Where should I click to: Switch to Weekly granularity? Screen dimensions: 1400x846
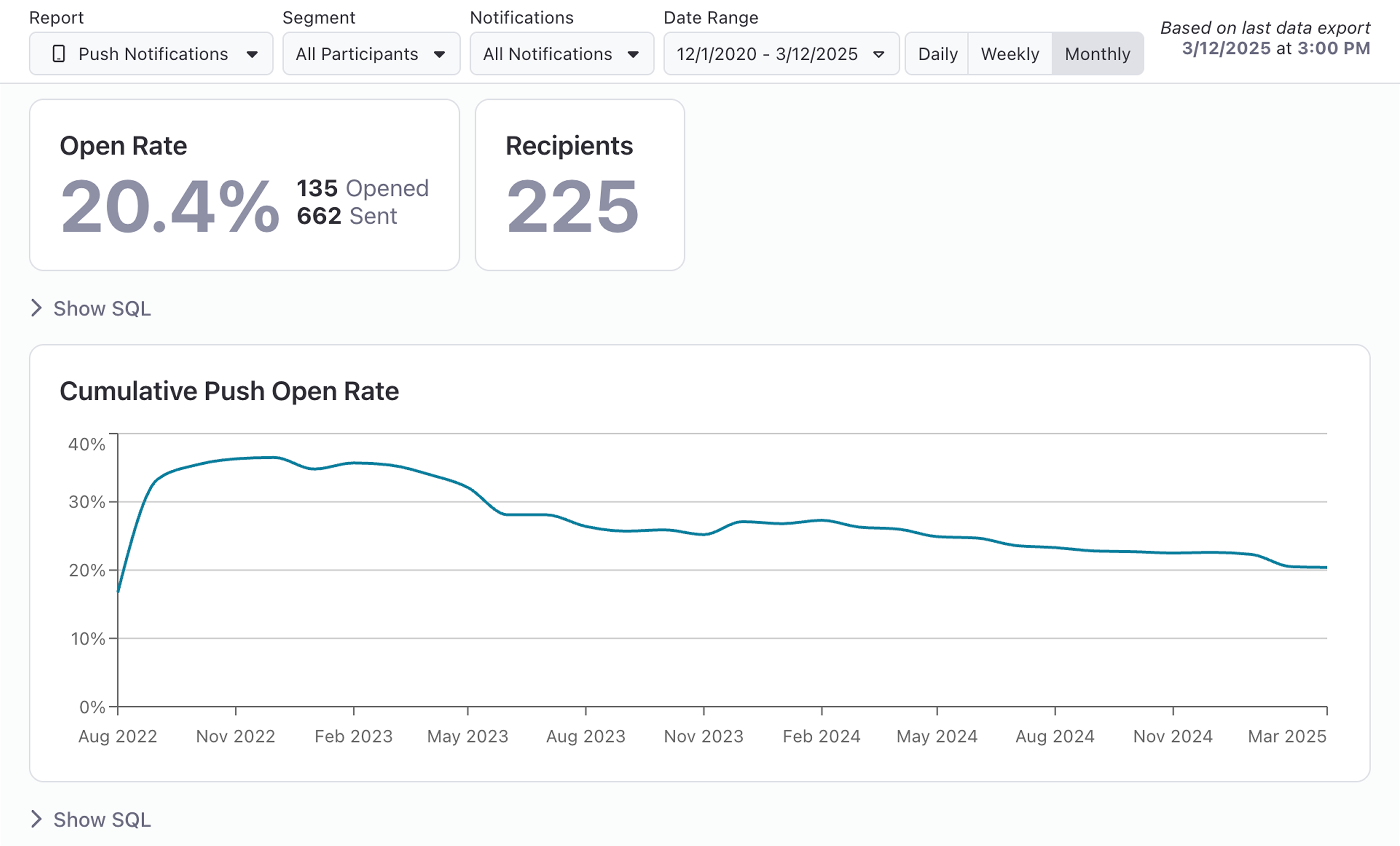pyautogui.click(x=1010, y=54)
